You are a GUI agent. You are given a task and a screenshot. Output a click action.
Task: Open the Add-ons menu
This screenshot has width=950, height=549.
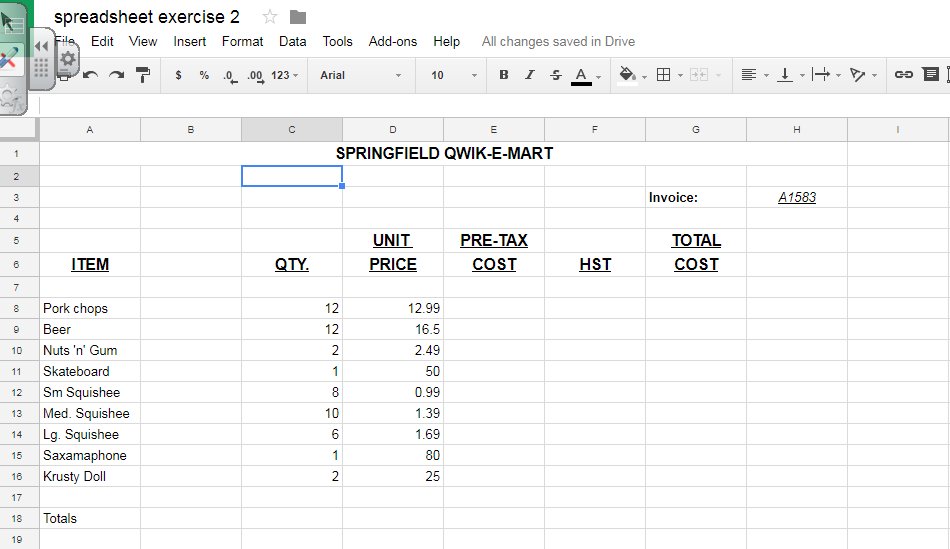pyautogui.click(x=393, y=41)
